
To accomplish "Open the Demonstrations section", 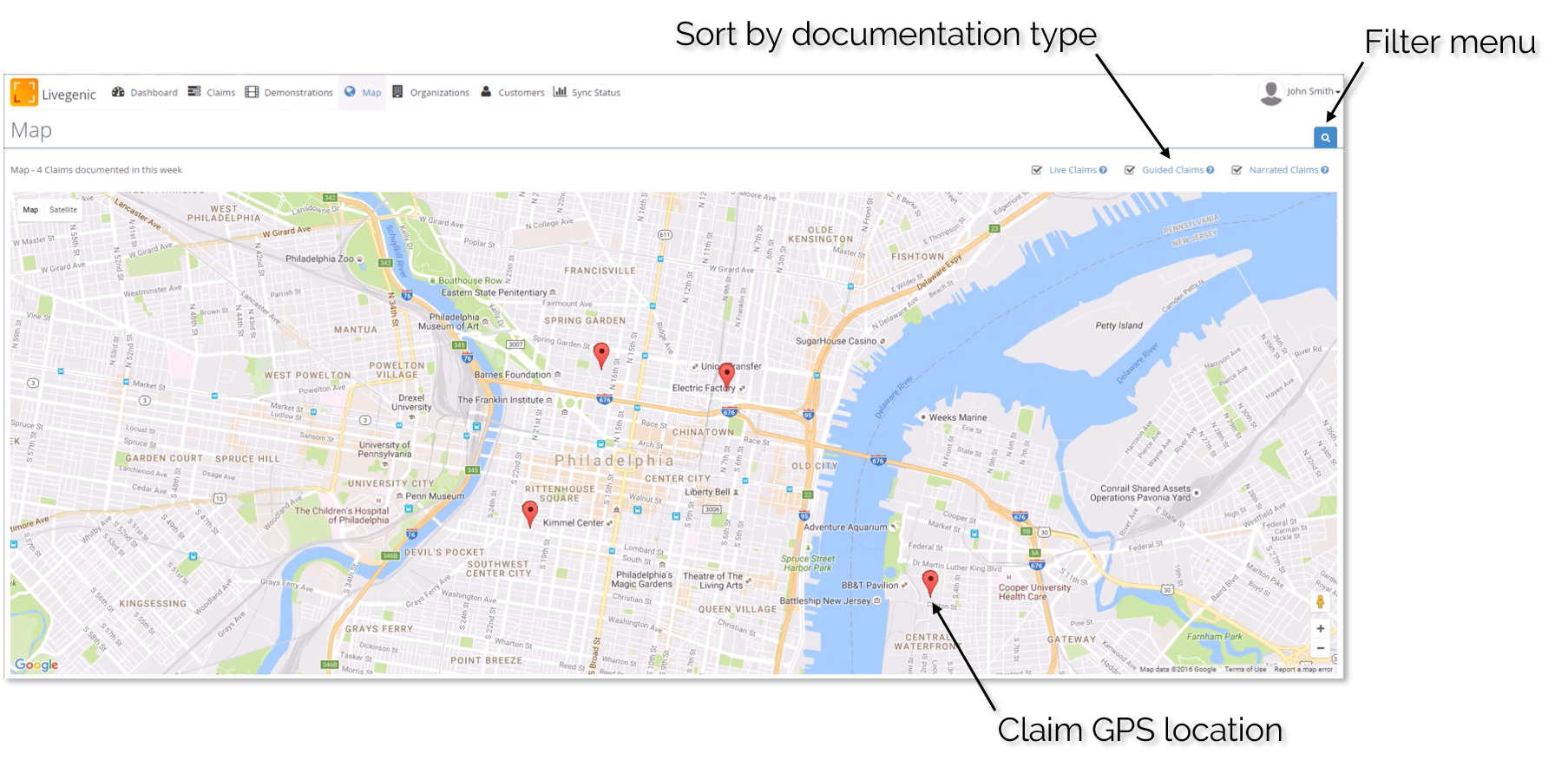I will [x=289, y=92].
